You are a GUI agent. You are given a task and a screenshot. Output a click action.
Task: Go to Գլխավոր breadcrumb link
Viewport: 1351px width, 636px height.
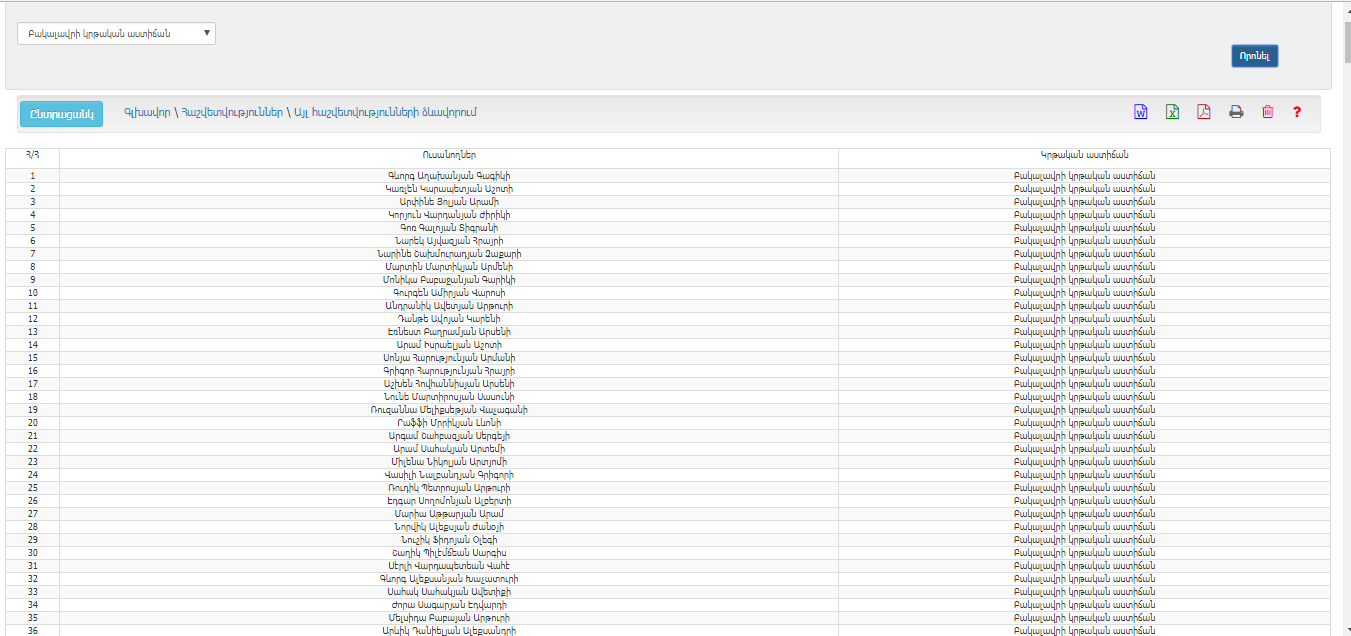(x=146, y=112)
